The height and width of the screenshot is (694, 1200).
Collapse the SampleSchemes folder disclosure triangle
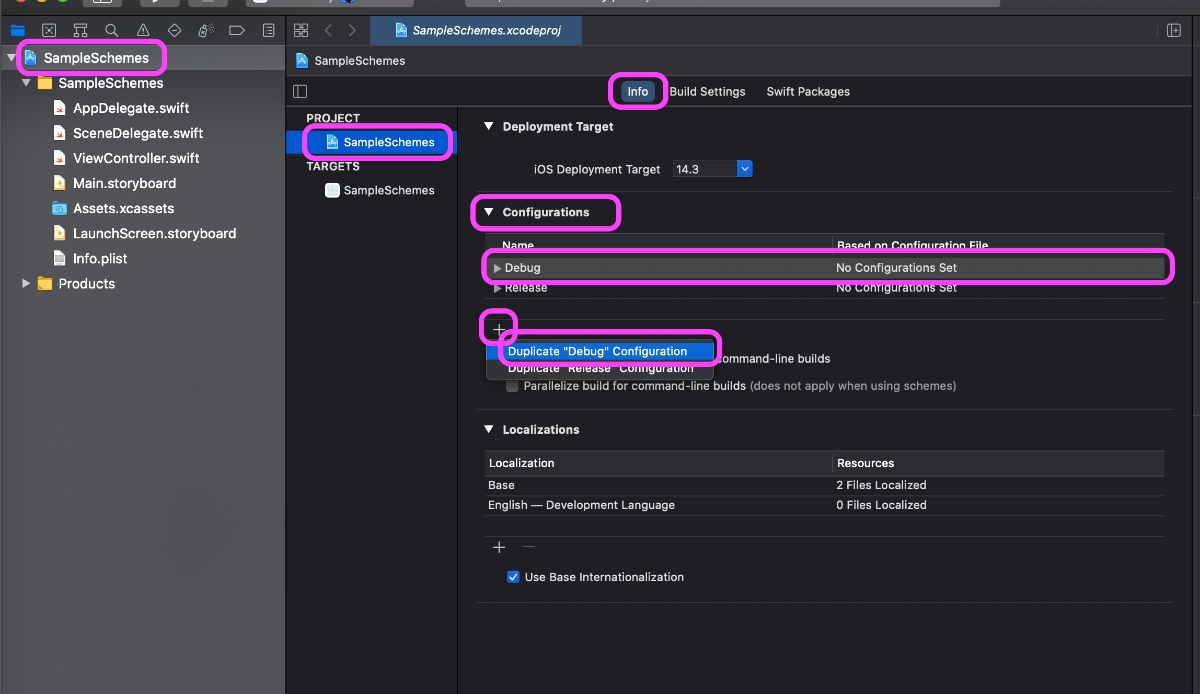(26, 83)
